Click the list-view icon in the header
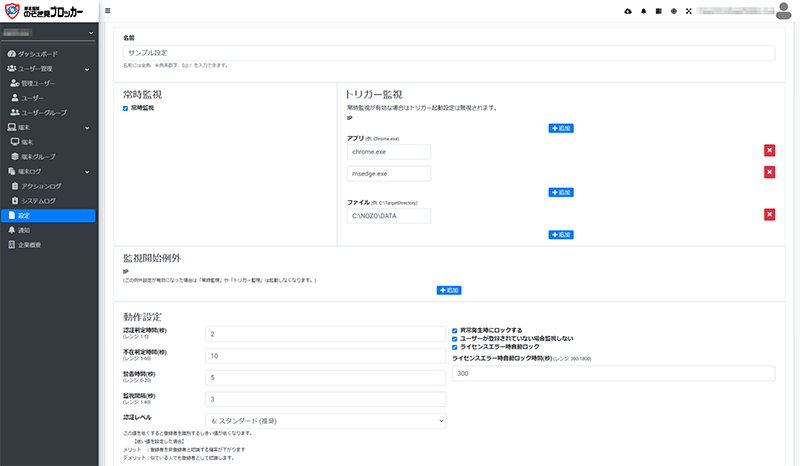The image size is (800, 466). pyautogui.click(x=659, y=11)
